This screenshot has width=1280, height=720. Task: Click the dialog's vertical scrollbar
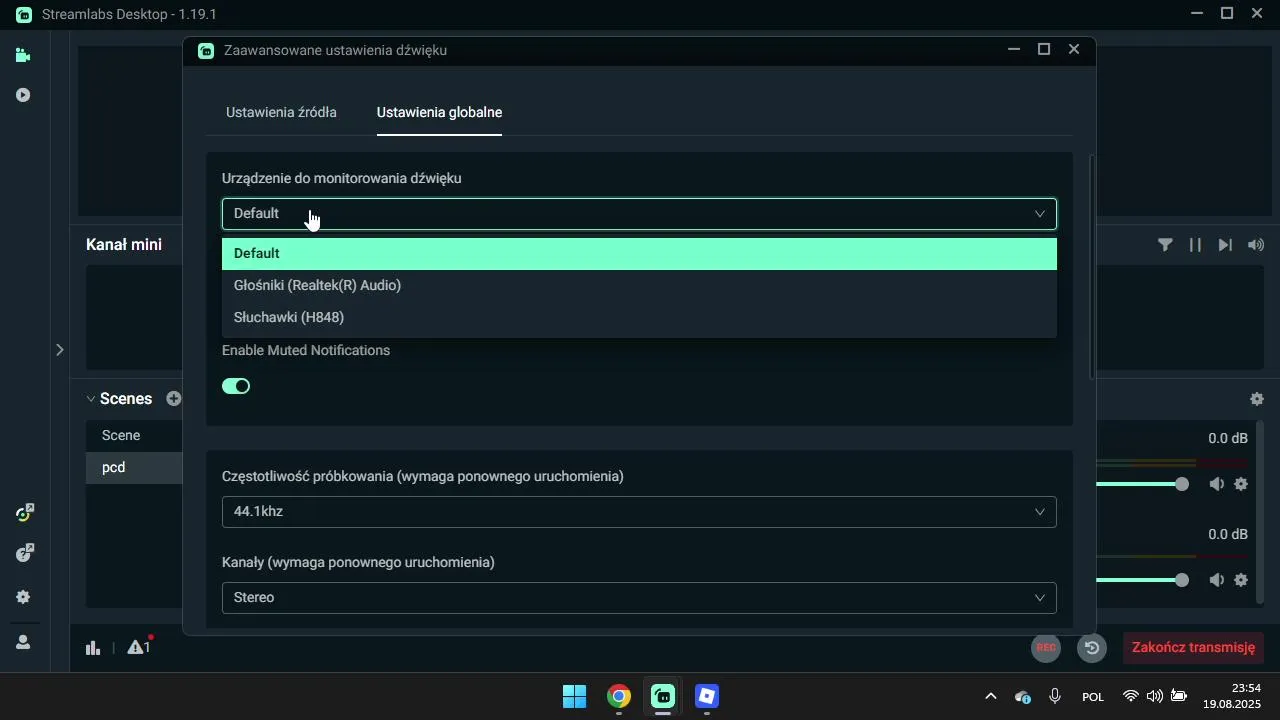(x=1091, y=267)
